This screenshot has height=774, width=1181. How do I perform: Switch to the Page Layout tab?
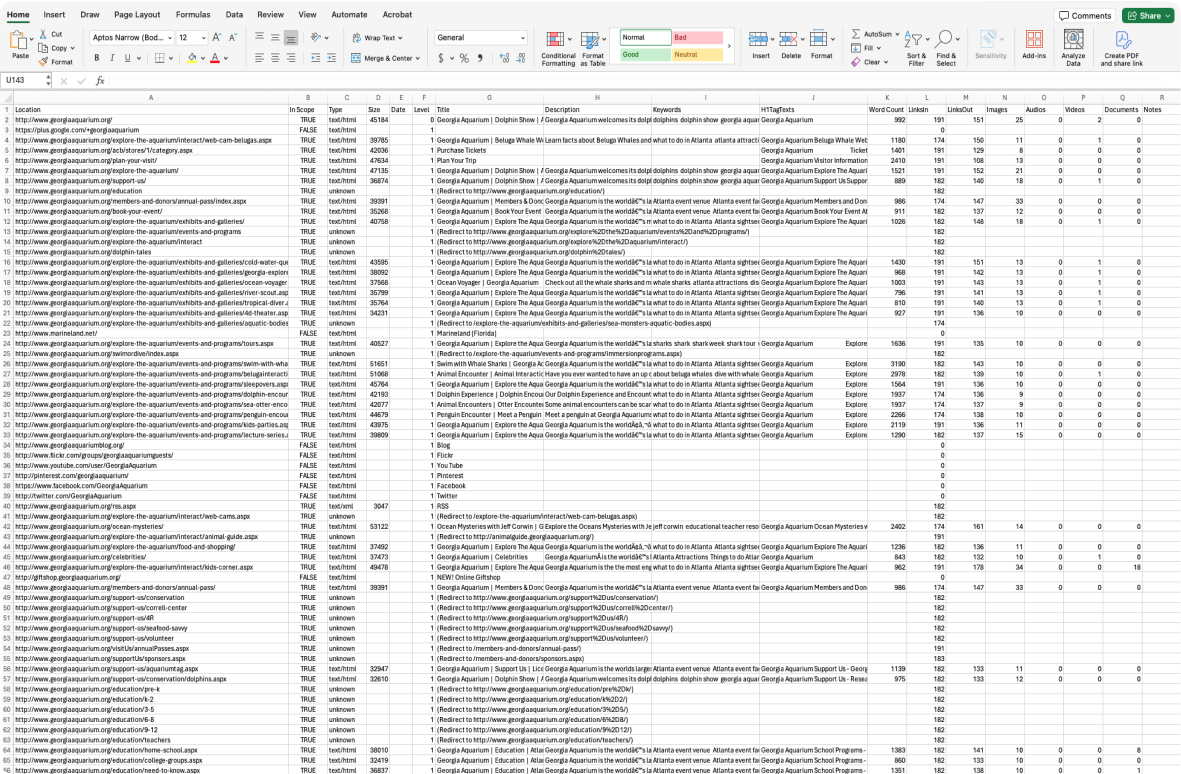[x=137, y=14]
